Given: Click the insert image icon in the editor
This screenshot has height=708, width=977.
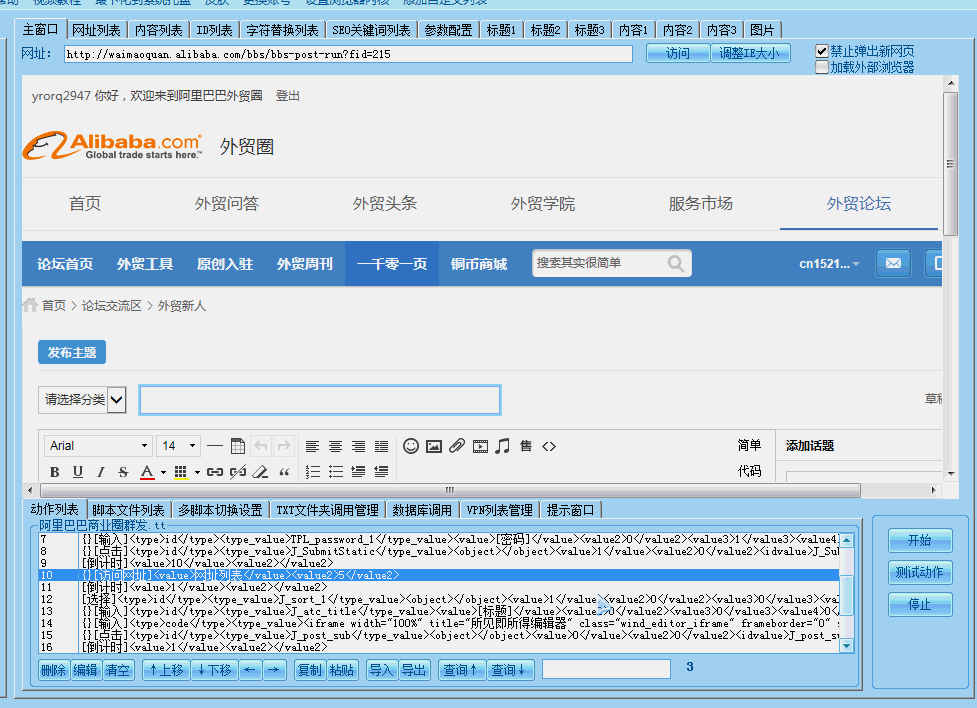Looking at the screenshot, I should pos(434,446).
